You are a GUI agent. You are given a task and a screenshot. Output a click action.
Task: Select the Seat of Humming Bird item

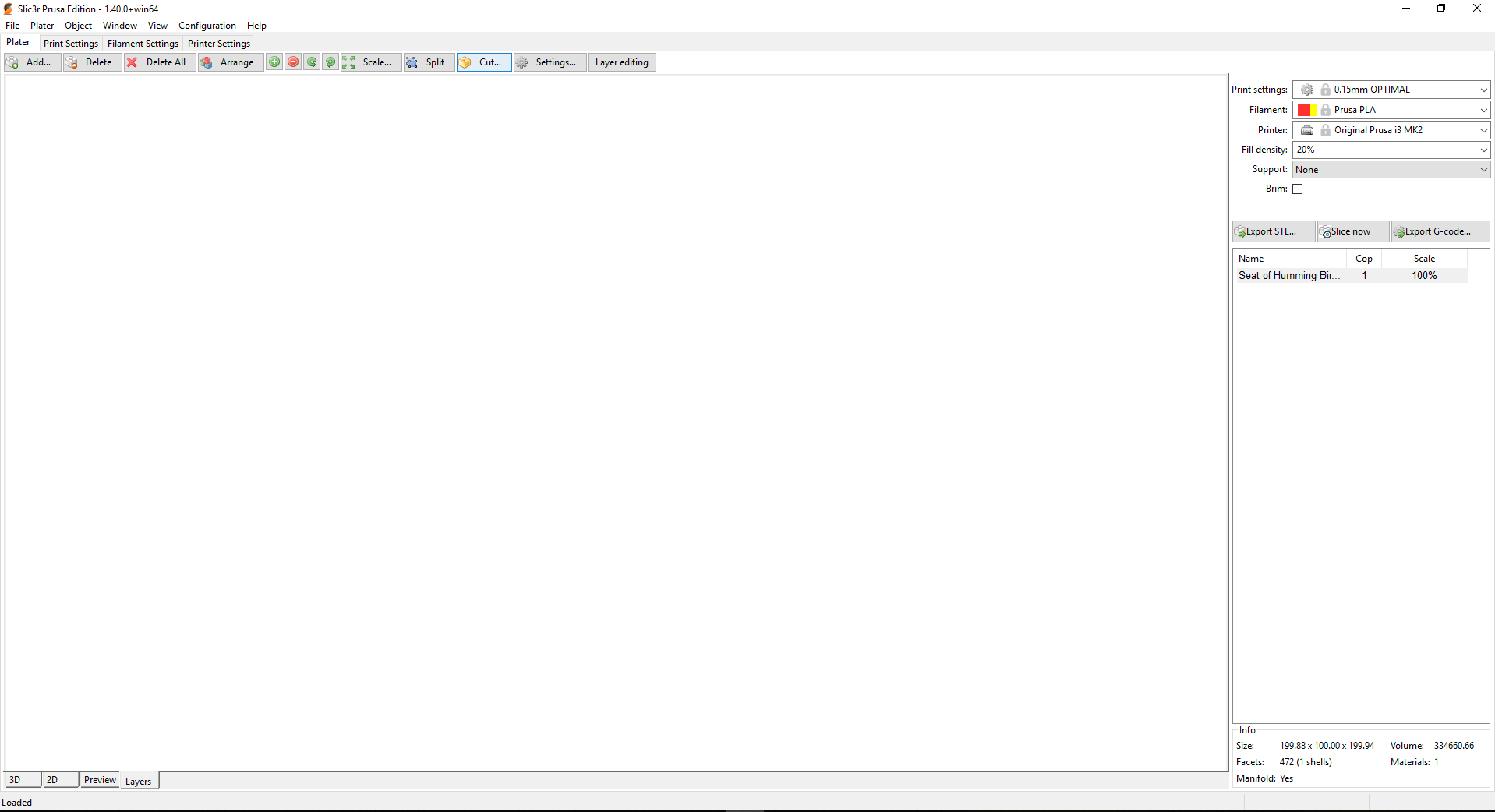tap(1288, 275)
